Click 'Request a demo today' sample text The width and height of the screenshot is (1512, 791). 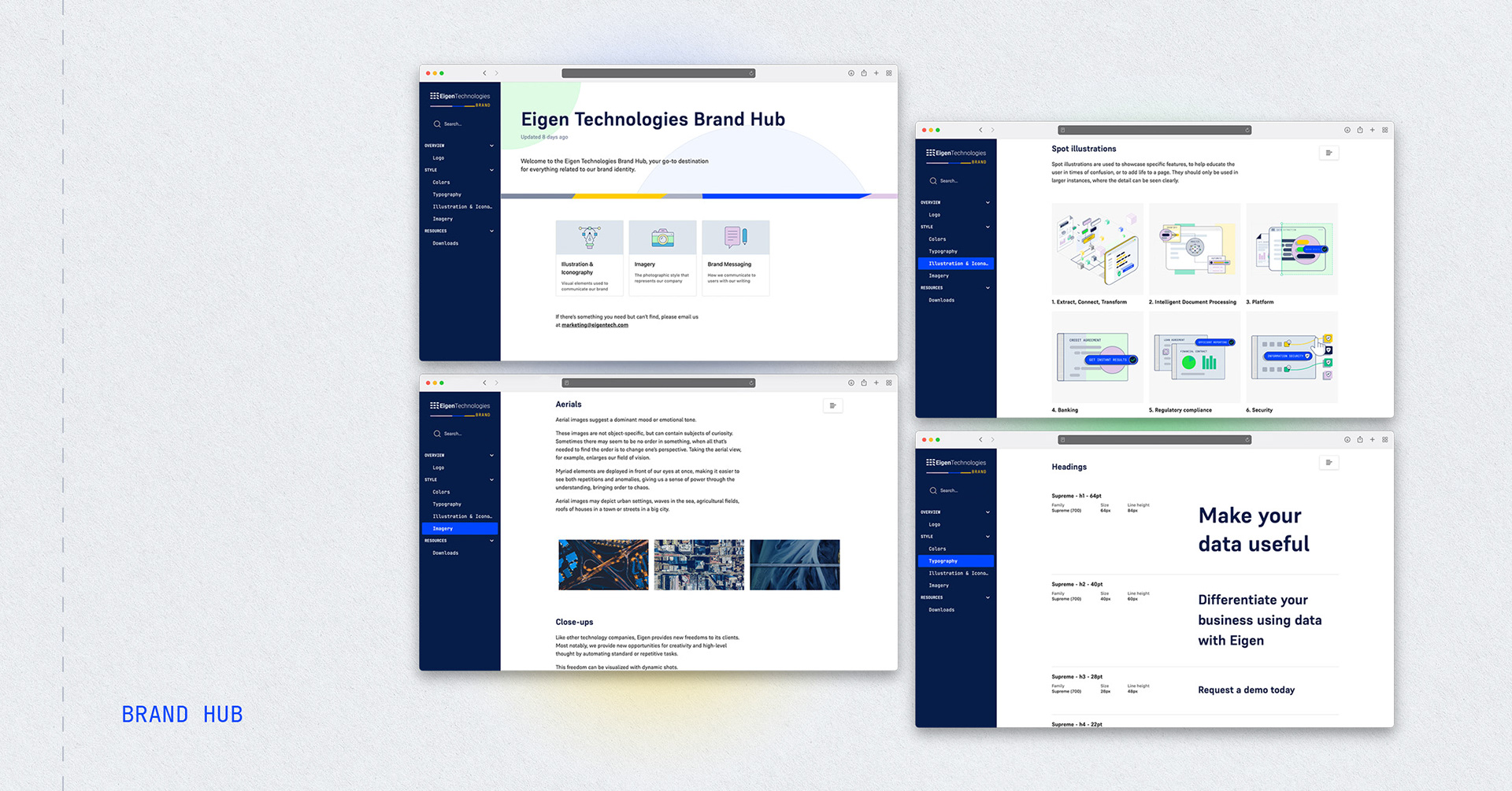tap(1246, 690)
